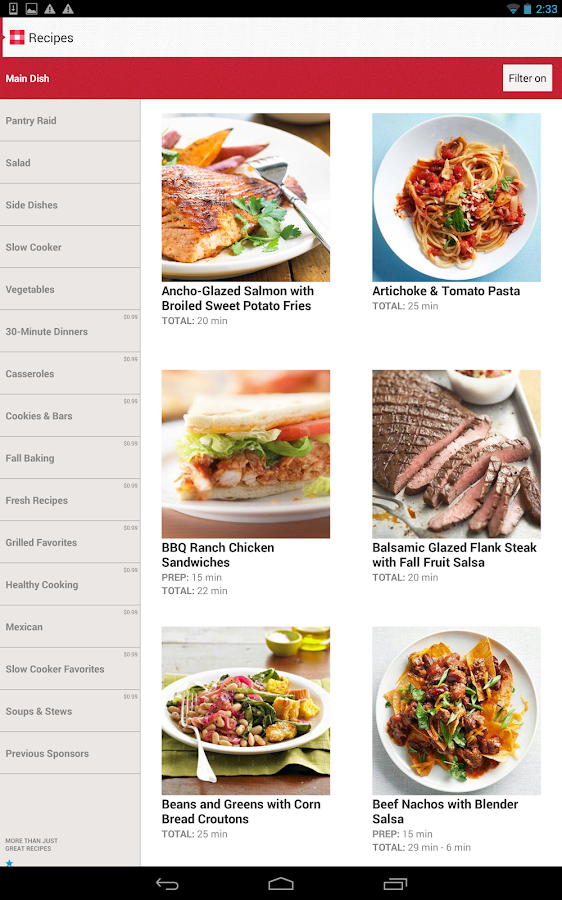The width and height of the screenshot is (562, 900).
Task: Toggle the Filter on button
Action: (527, 78)
